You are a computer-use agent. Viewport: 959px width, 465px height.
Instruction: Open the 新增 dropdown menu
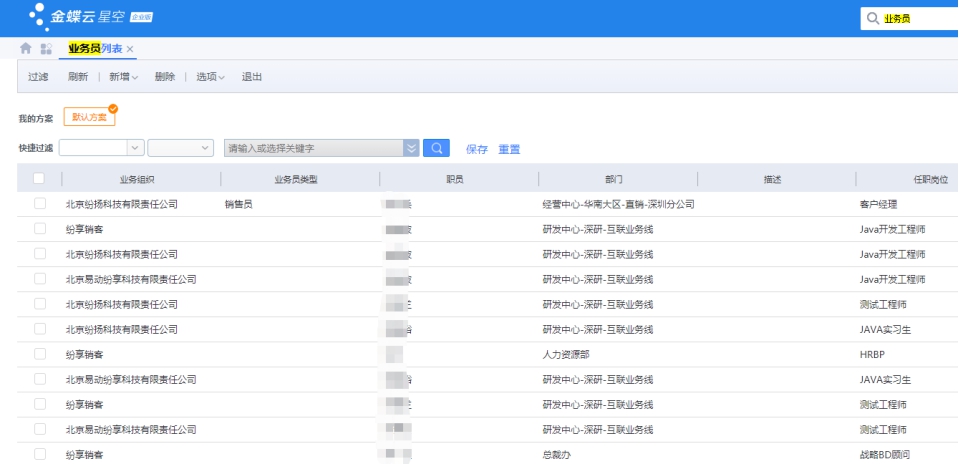(124, 76)
